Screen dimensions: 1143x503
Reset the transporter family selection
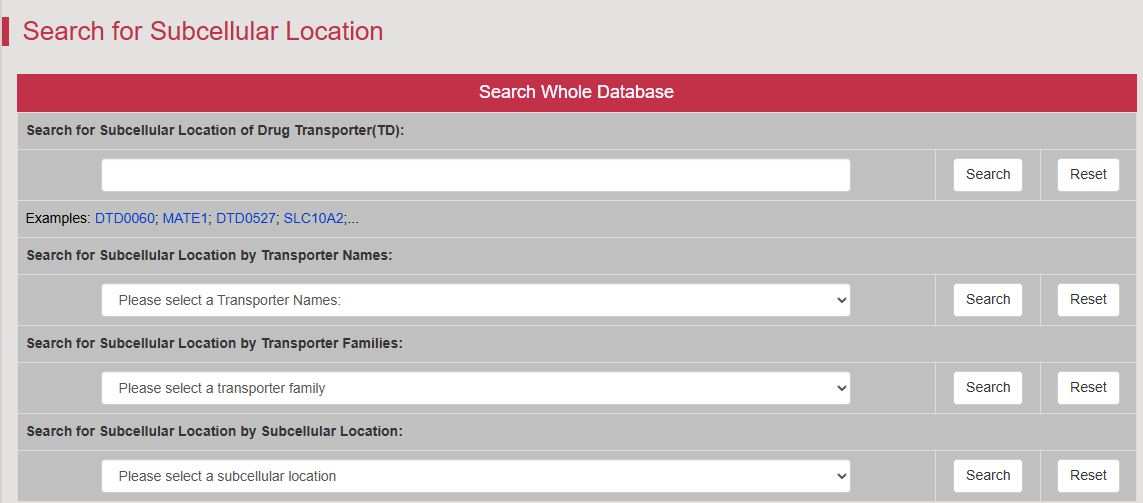click(x=1088, y=388)
